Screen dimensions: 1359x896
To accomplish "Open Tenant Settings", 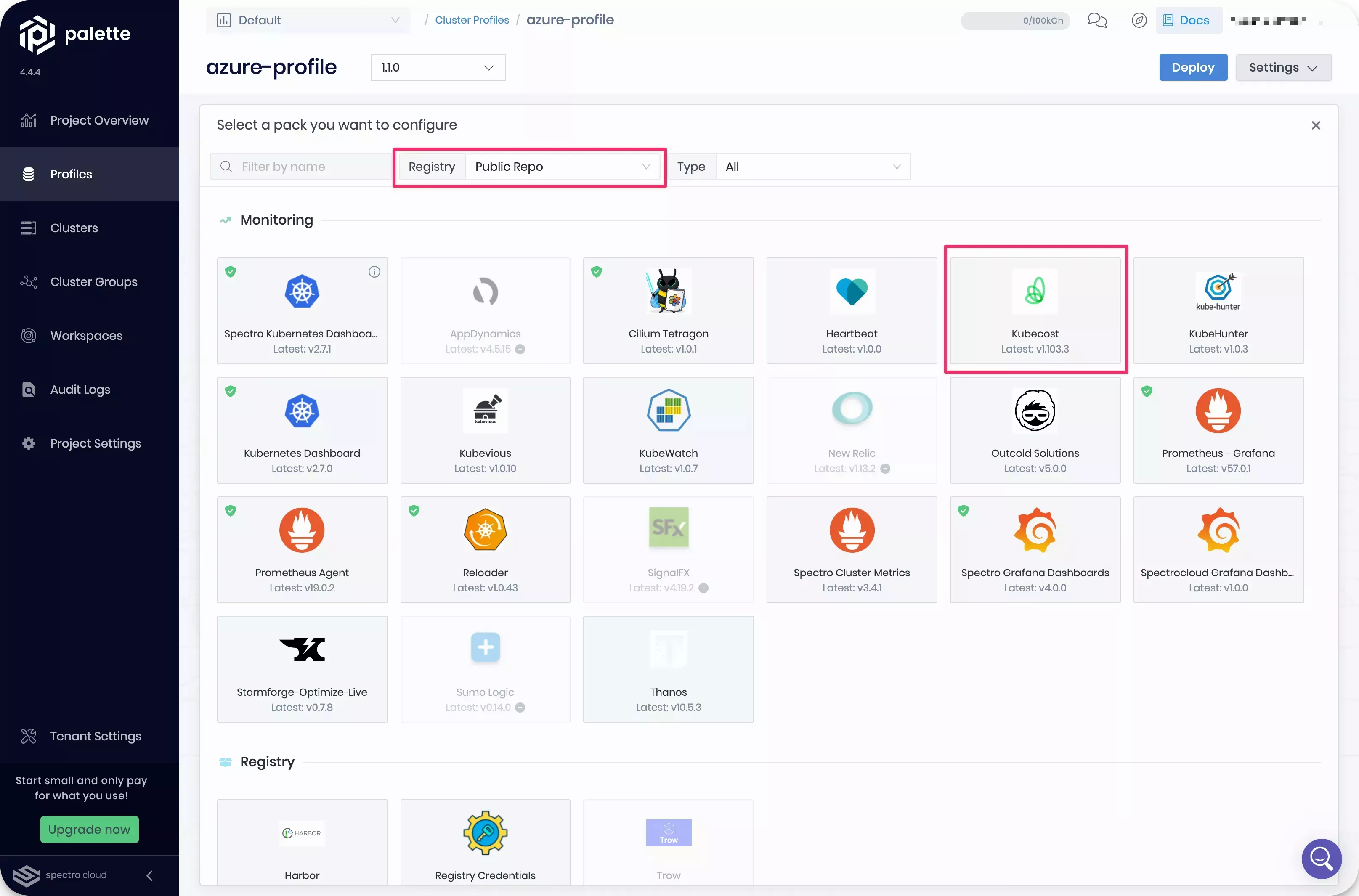I will [x=90, y=736].
